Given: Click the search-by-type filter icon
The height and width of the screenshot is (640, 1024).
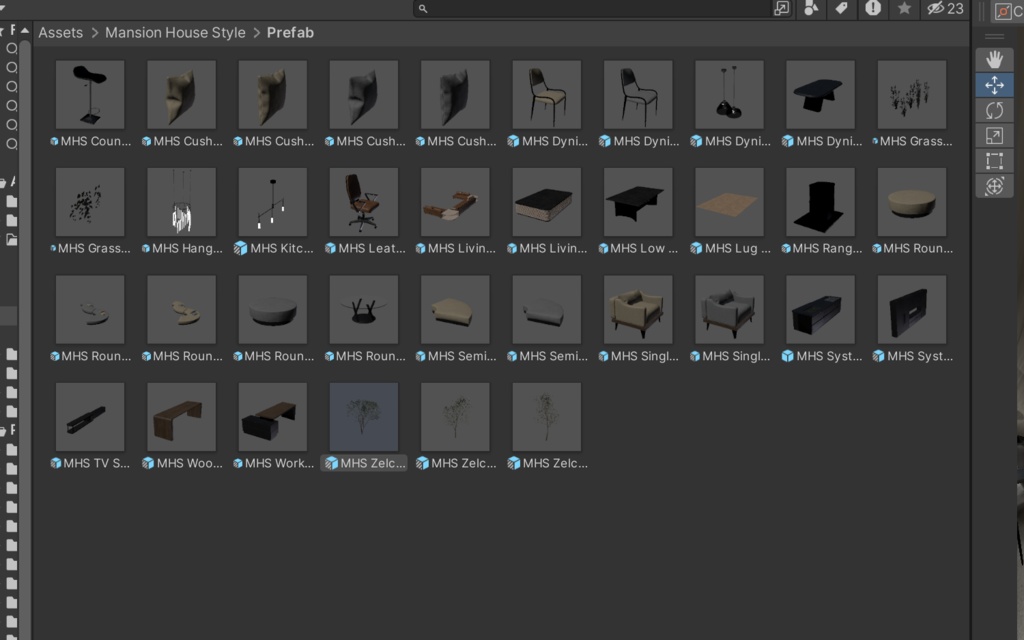Looking at the screenshot, I should pos(811,9).
